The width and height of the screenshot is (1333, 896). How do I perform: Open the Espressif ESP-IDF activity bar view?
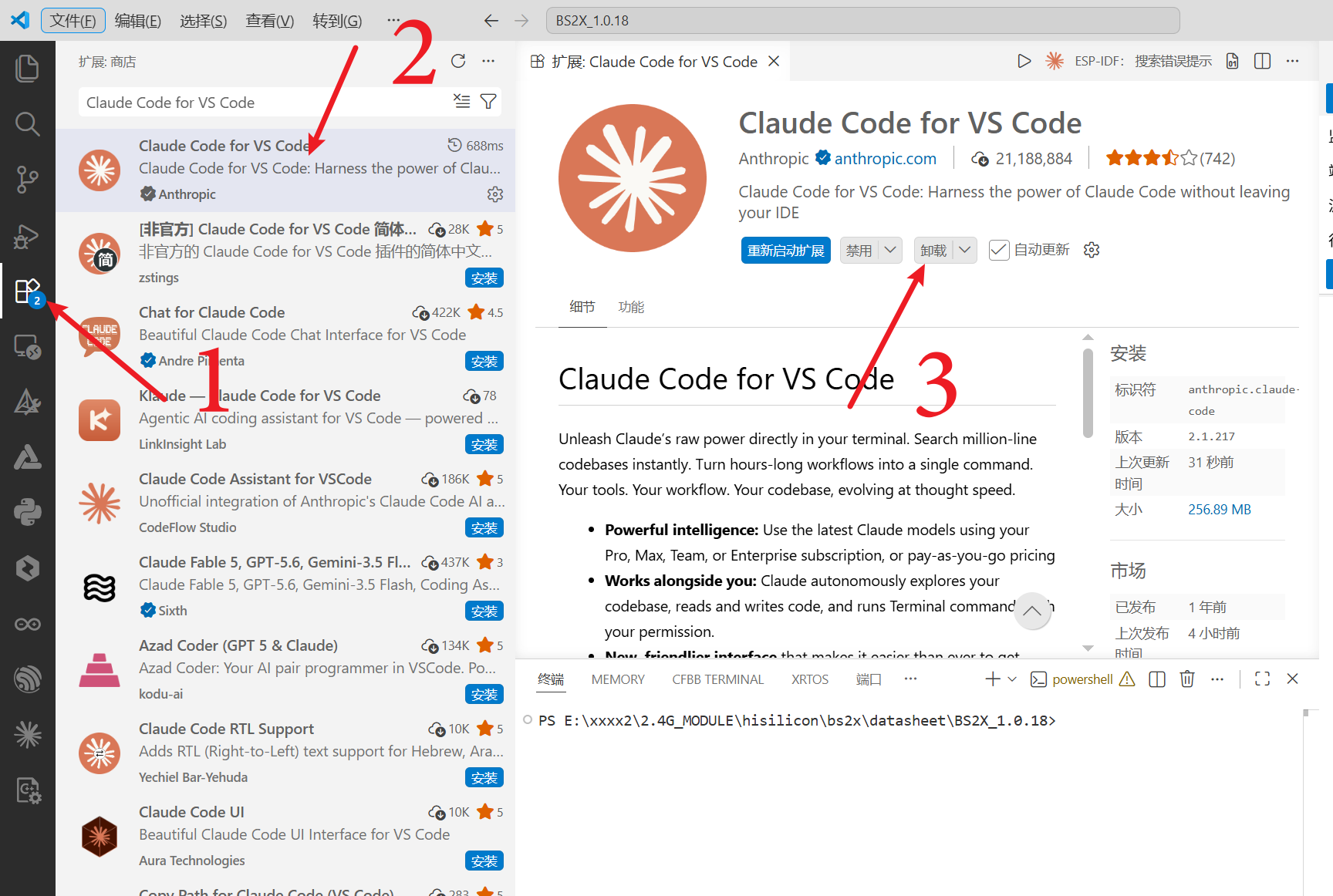28,679
